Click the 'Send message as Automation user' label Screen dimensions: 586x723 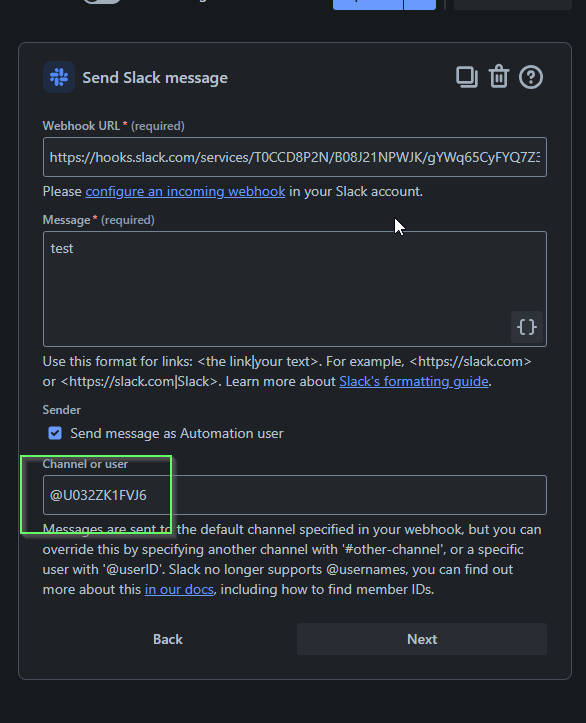(177, 433)
